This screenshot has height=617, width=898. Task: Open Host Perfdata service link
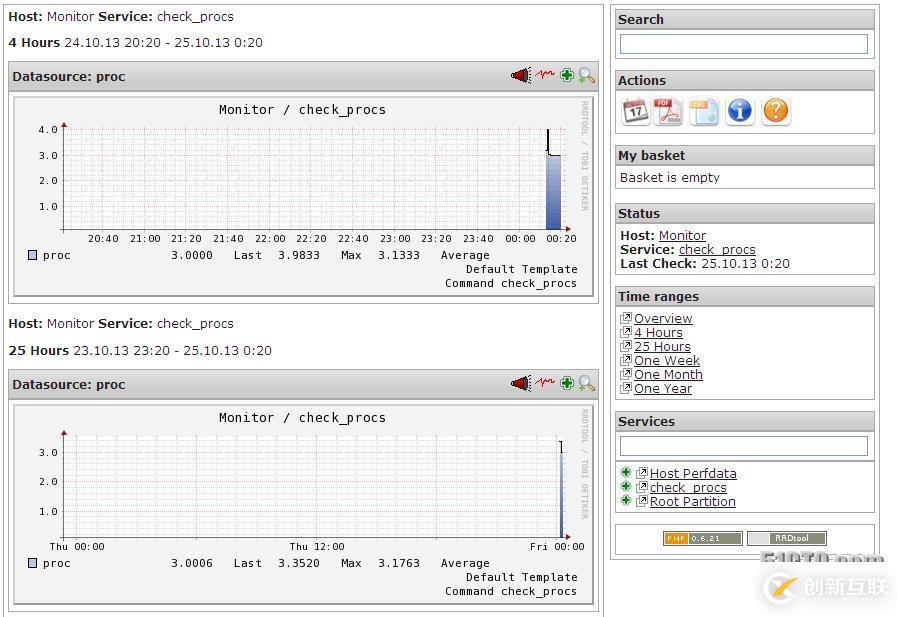point(694,474)
